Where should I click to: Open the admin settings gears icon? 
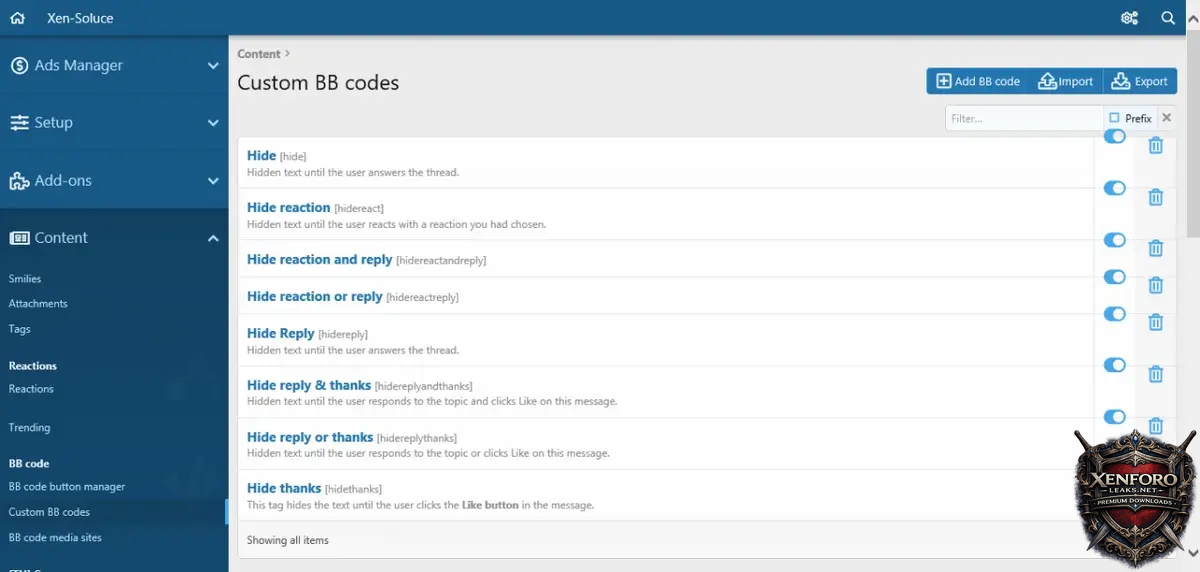(1129, 18)
